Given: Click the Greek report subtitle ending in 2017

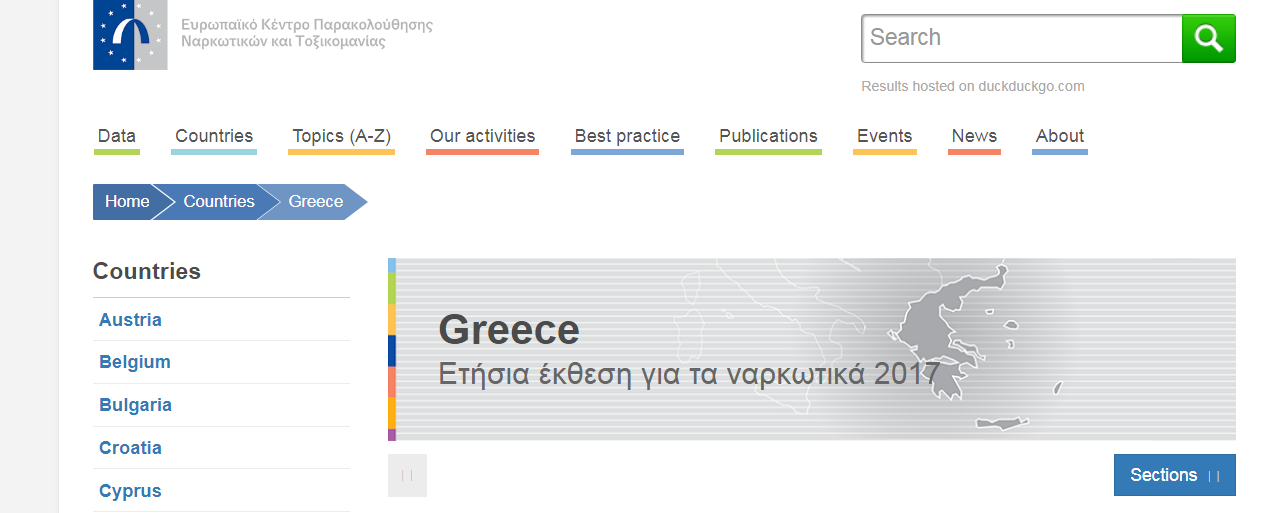Looking at the screenshot, I should tap(689, 375).
